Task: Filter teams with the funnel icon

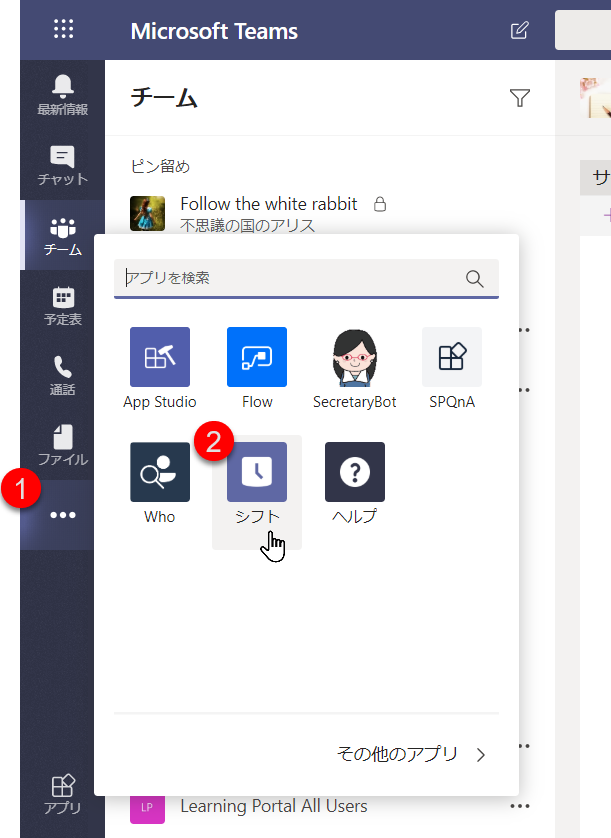Action: 520,98
